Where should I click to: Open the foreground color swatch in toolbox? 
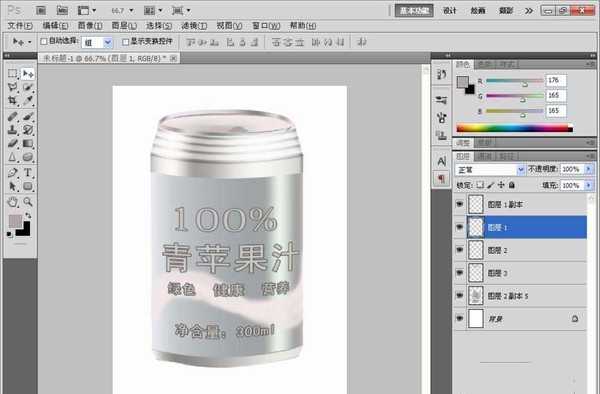coord(15,221)
